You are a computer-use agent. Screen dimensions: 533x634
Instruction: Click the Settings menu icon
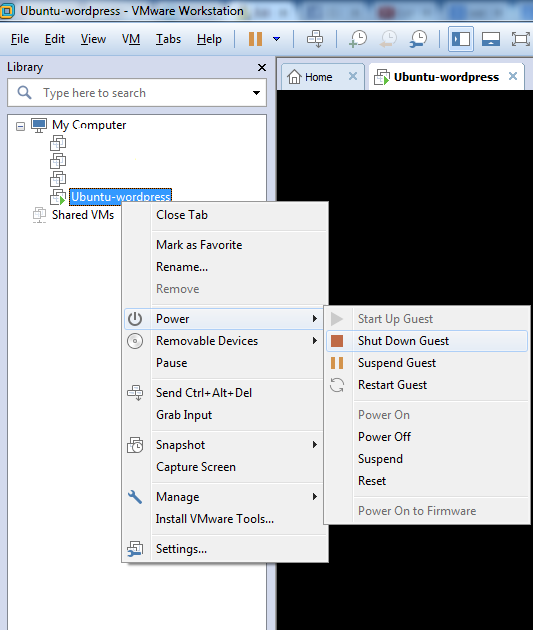tap(135, 549)
